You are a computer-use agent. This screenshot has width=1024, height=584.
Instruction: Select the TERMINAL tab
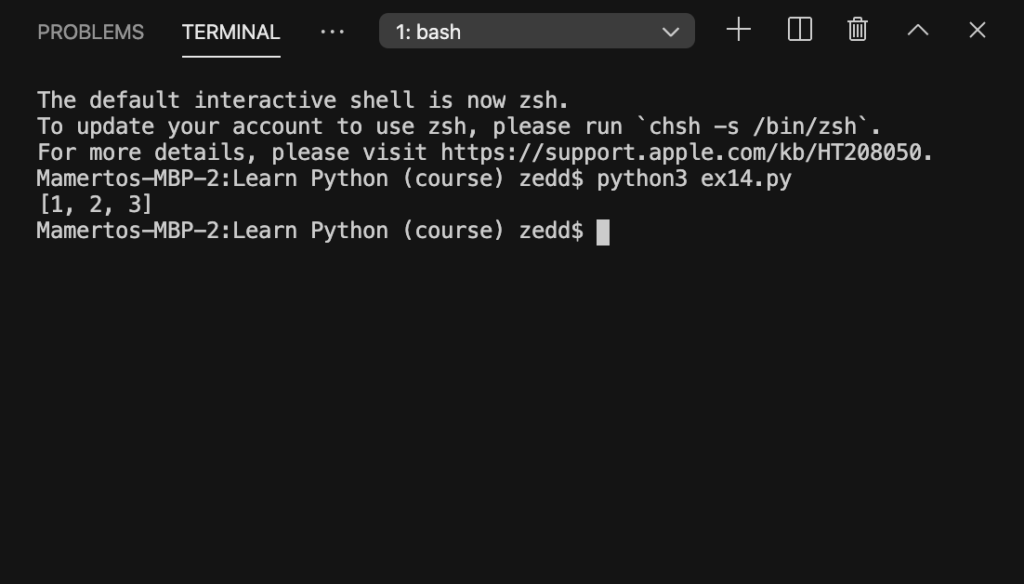pos(231,32)
